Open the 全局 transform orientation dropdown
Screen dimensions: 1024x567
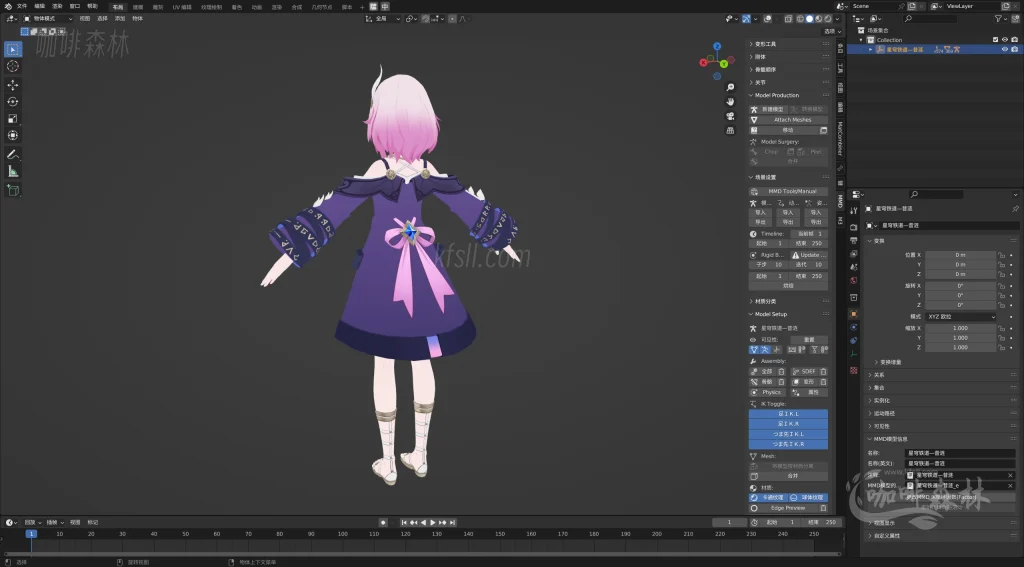[382, 19]
